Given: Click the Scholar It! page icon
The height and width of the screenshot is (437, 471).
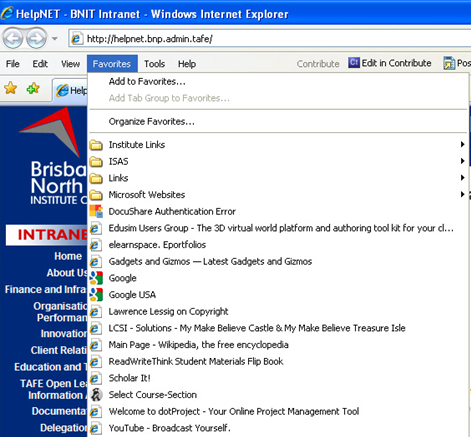Looking at the screenshot, I should [95, 378].
